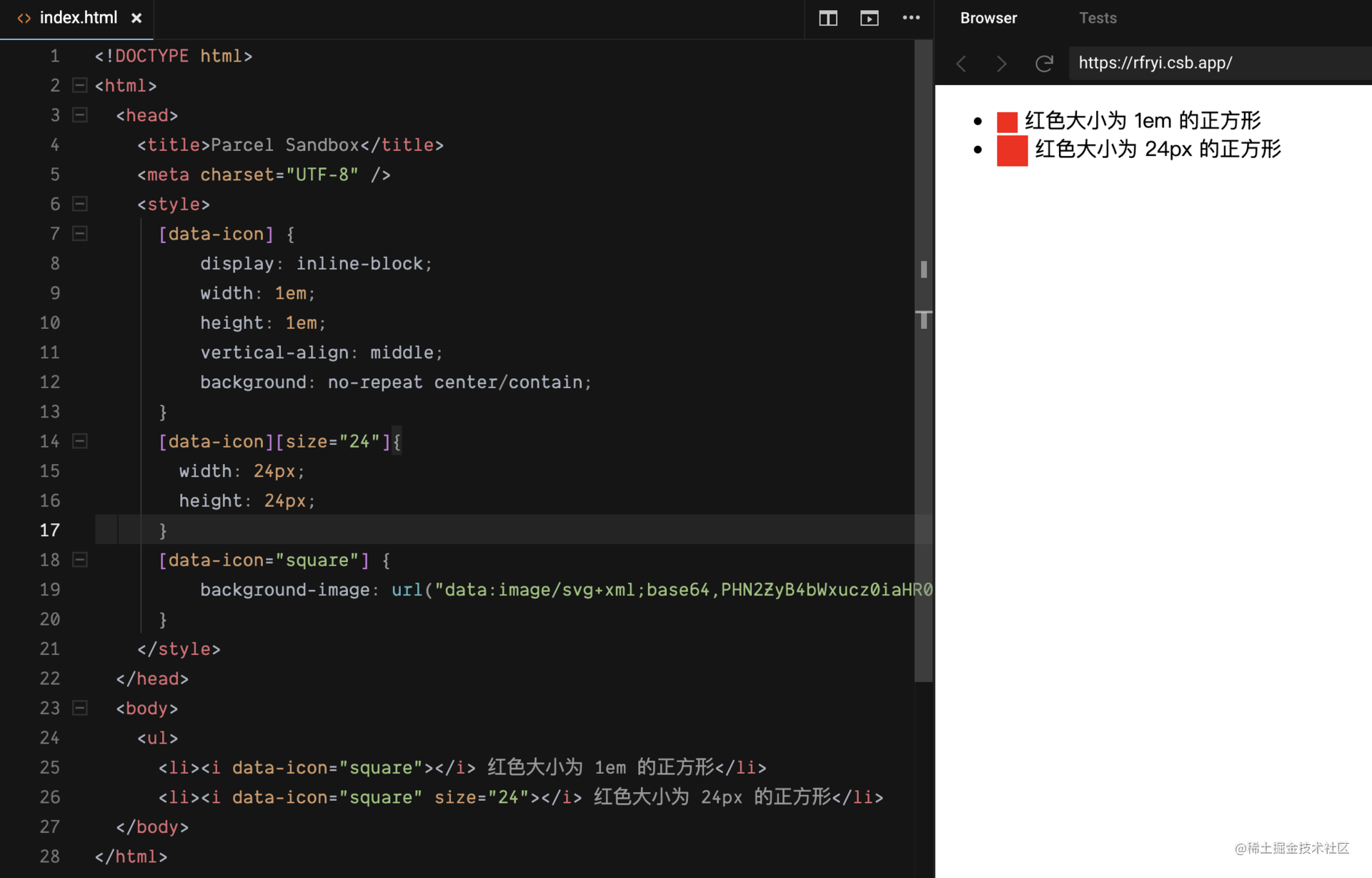1372x878 pixels.
Task: Collapse the data-icon="square" rule at line 18
Action: point(80,560)
